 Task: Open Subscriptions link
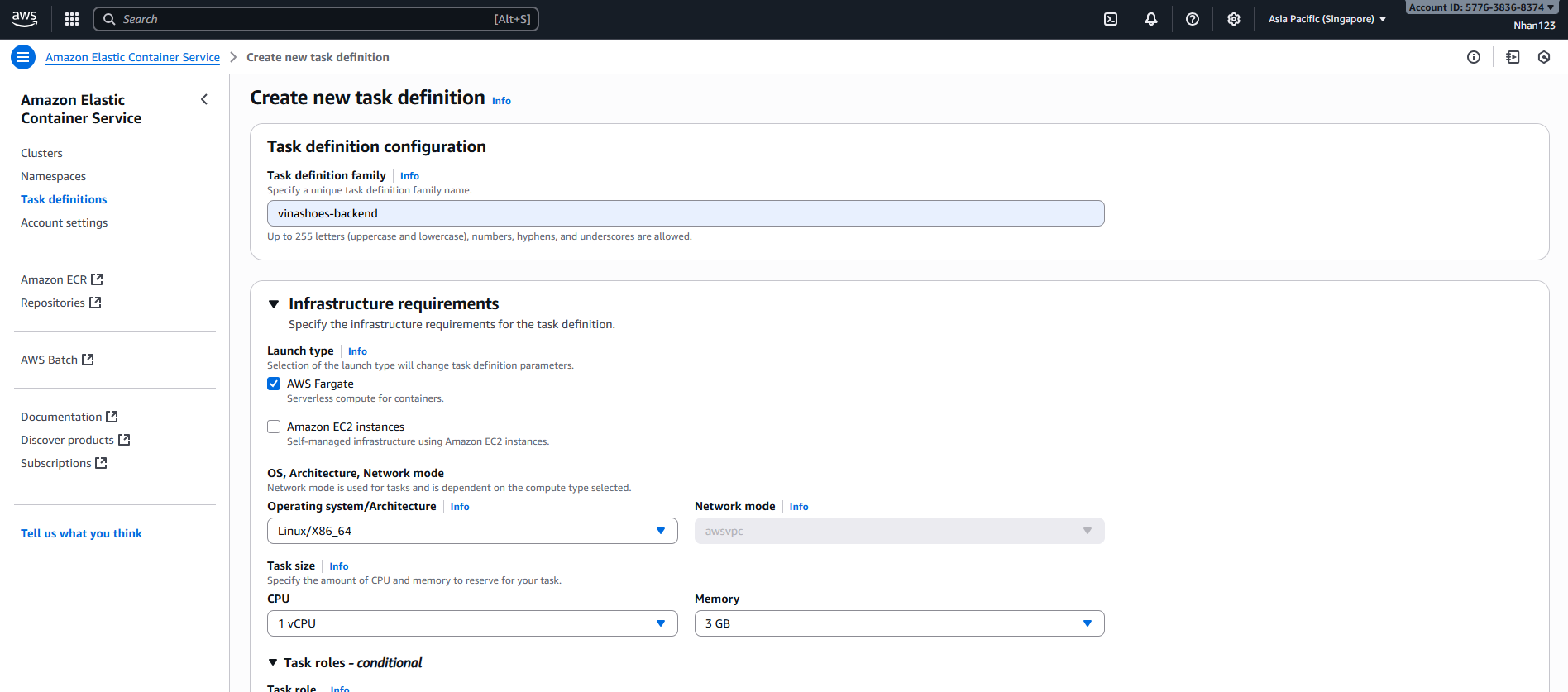coord(56,463)
